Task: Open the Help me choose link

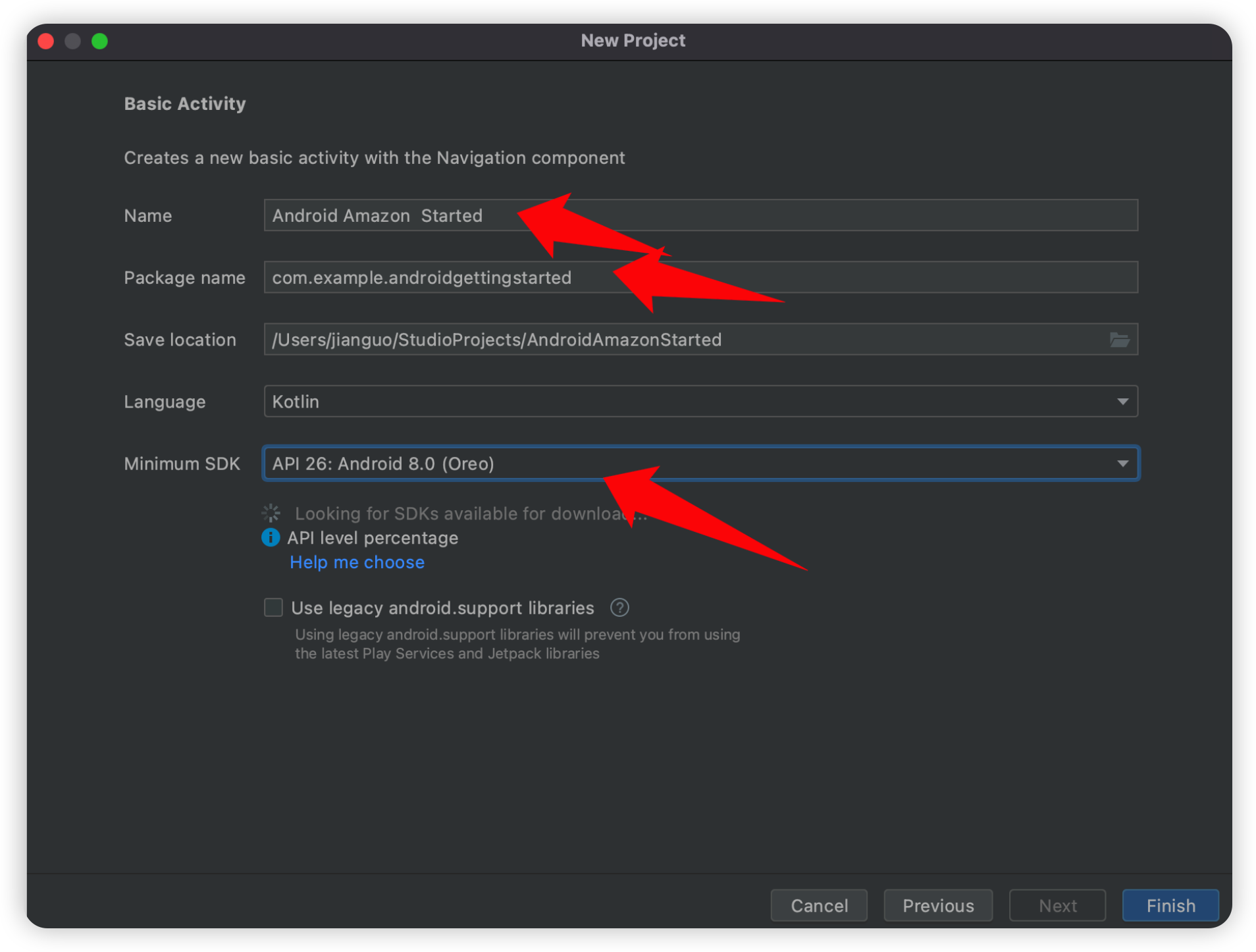Action: tap(357, 562)
